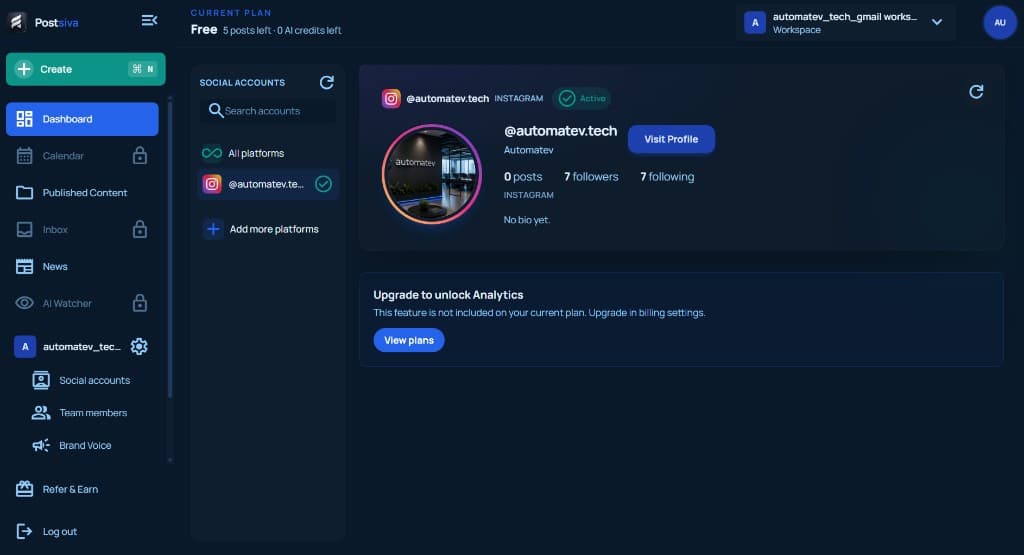
Task: Click the Brand Voice megaphone icon
Action: pyautogui.click(x=41, y=445)
